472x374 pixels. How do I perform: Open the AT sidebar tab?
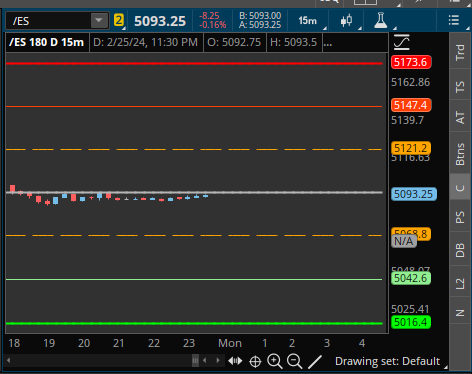click(x=460, y=118)
